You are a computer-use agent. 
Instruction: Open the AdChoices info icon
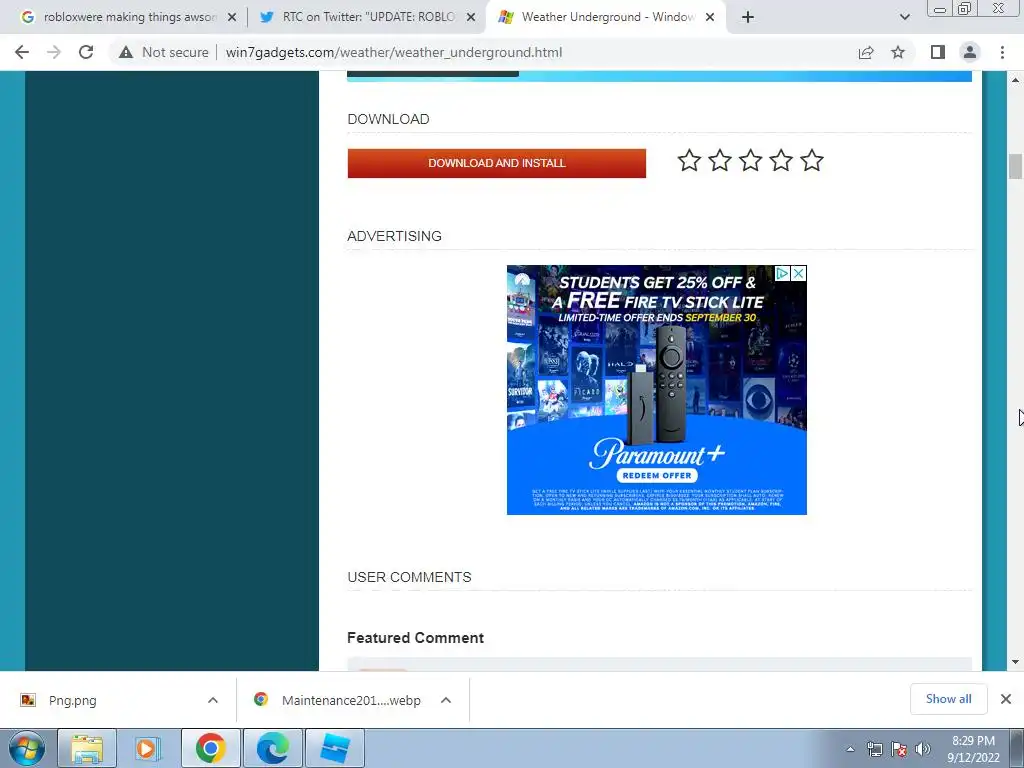click(782, 274)
